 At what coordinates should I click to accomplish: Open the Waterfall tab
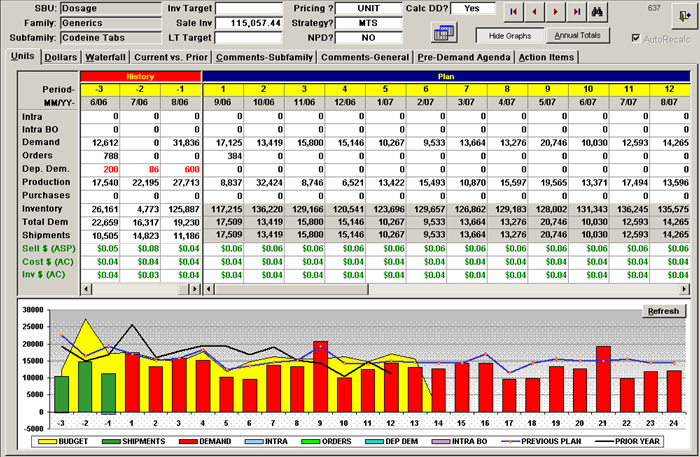(105, 58)
